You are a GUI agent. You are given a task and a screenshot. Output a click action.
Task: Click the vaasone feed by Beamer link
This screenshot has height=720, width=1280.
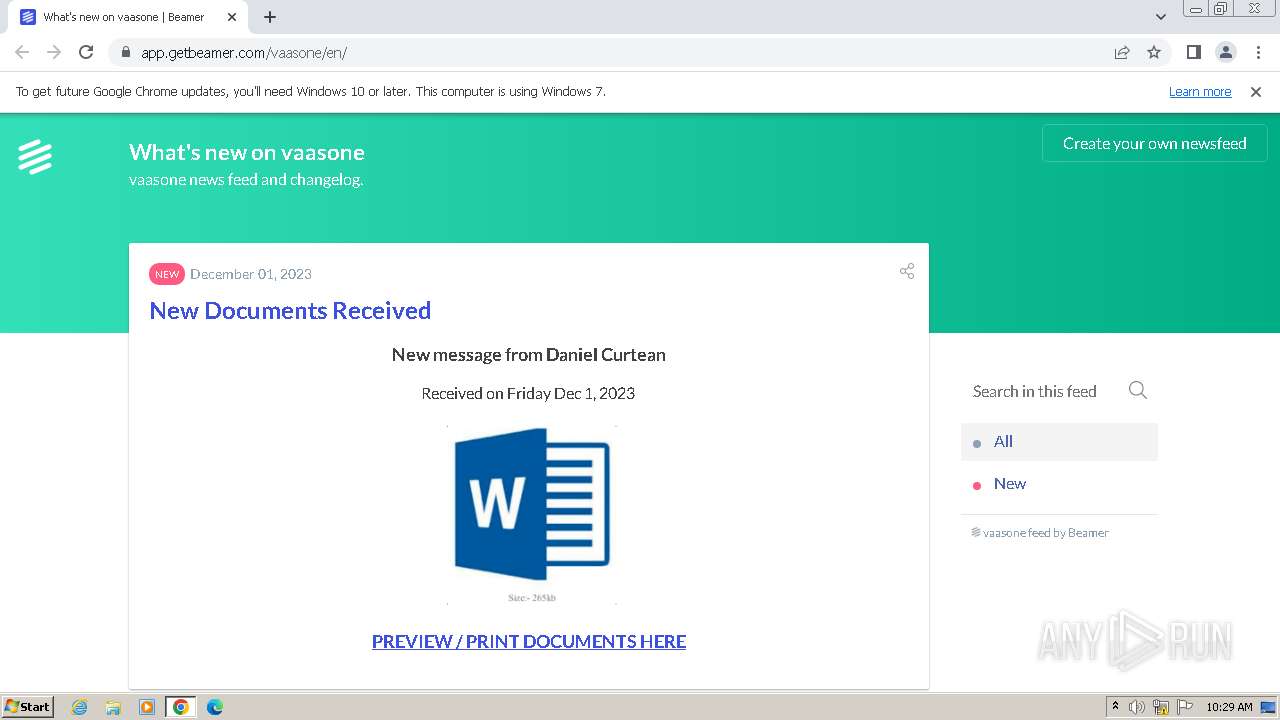click(x=1040, y=533)
